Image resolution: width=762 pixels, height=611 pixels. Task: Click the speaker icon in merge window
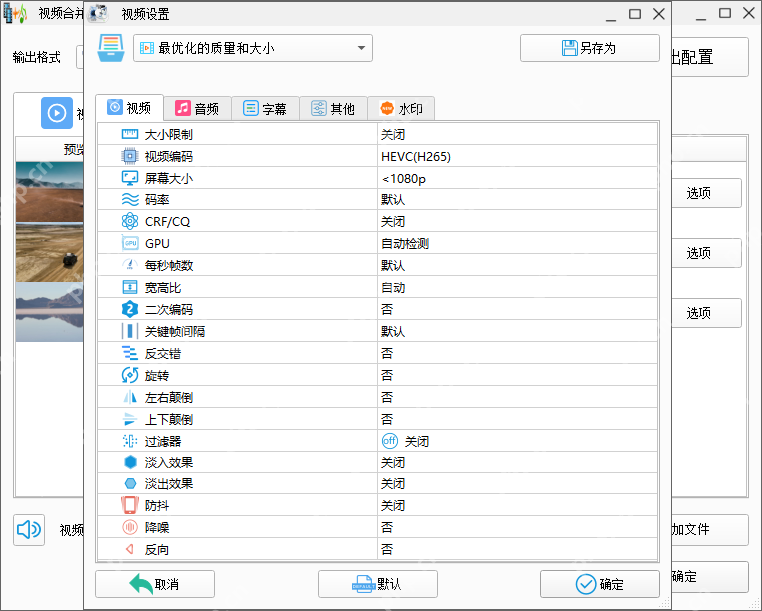tap(29, 530)
